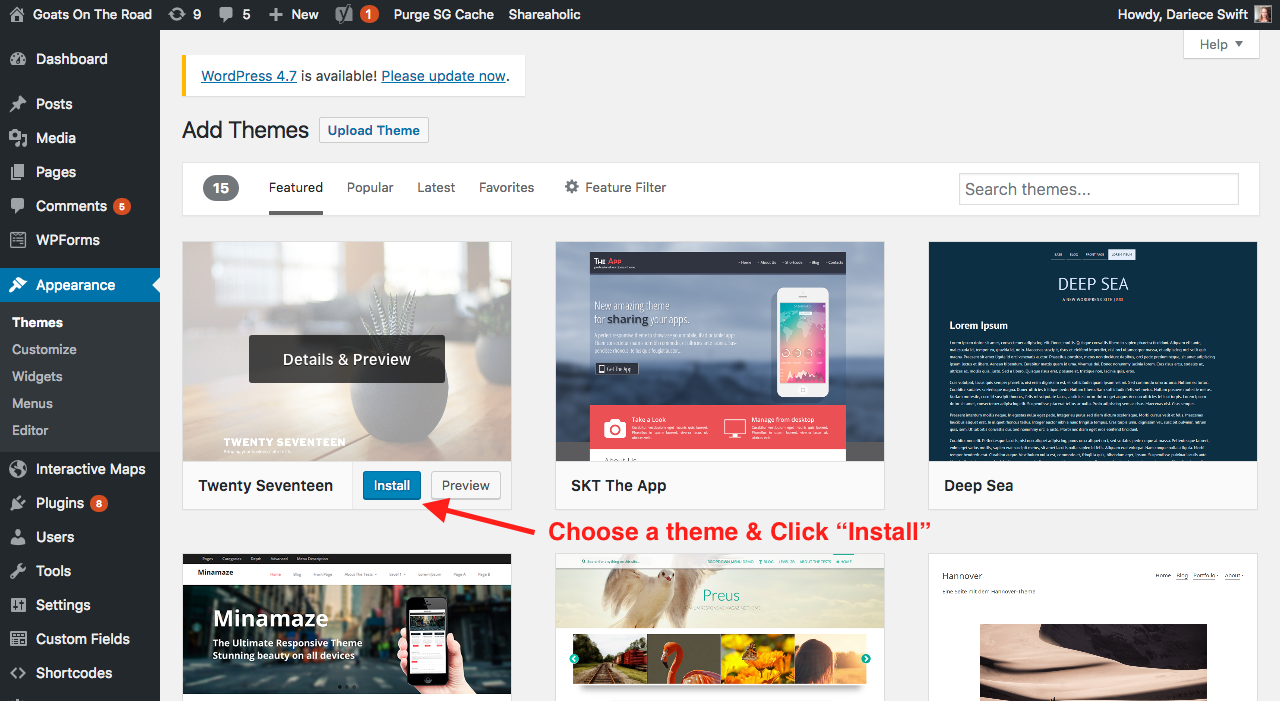The height and width of the screenshot is (701, 1280).
Task: Click the Goats On The Road site name
Action: [x=92, y=14]
